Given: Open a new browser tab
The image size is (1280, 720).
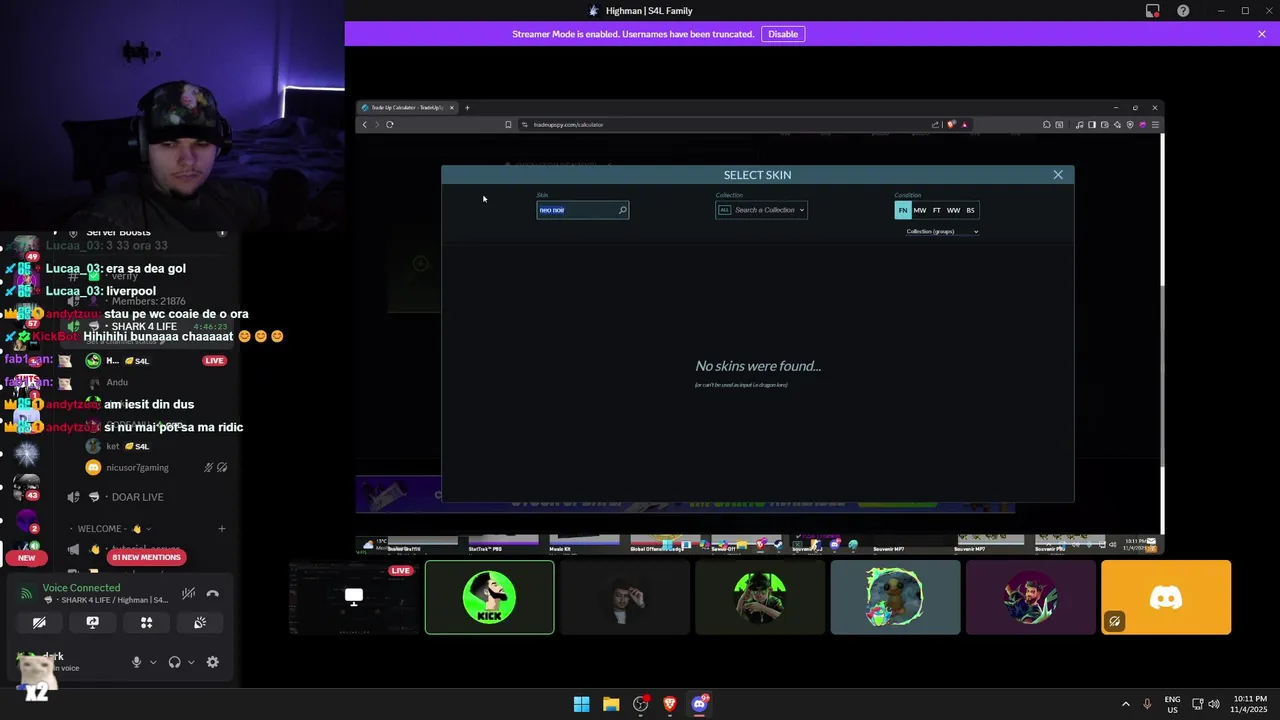Looking at the screenshot, I should point(467,108).
